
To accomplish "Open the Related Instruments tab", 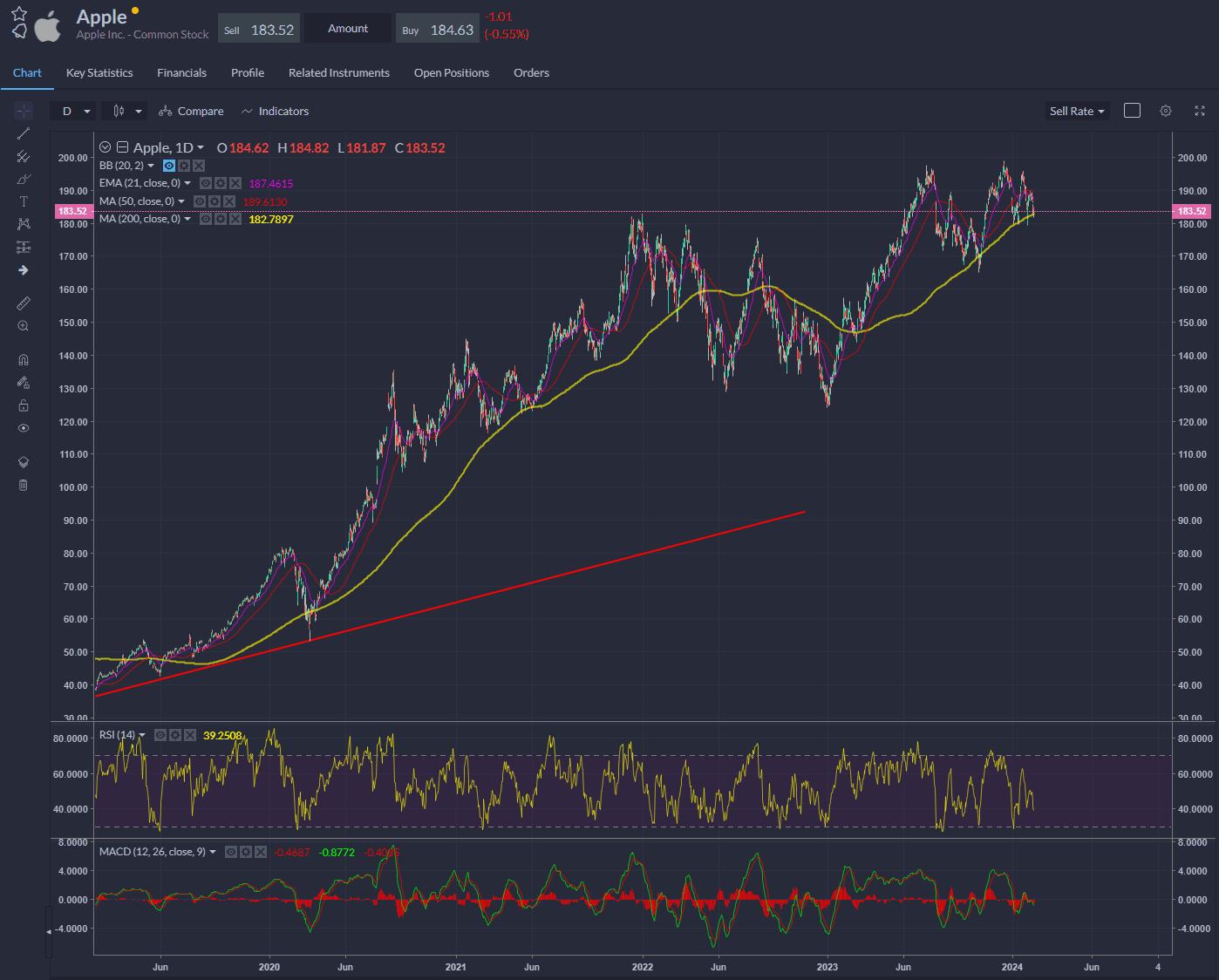I will point(339,72).
